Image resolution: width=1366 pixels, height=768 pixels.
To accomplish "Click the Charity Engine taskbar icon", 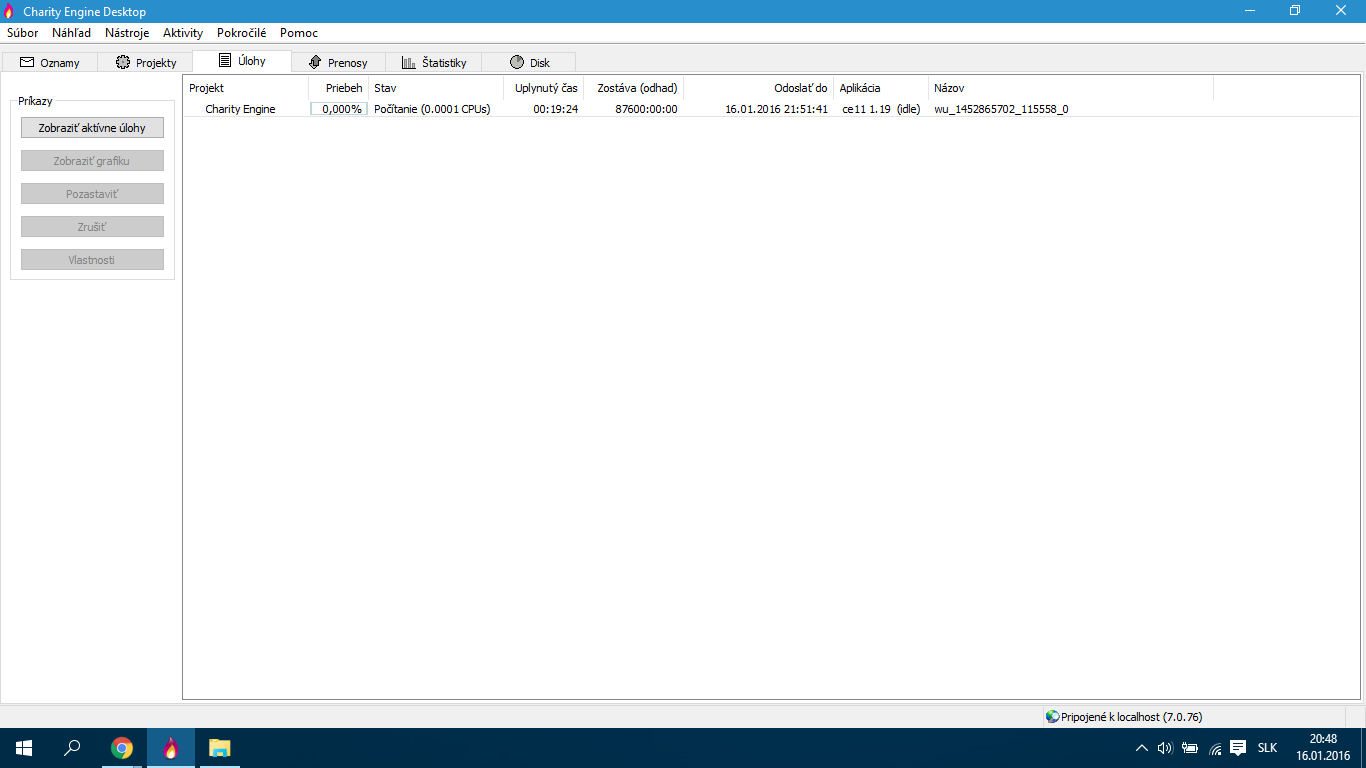I will tap(171, 748).
